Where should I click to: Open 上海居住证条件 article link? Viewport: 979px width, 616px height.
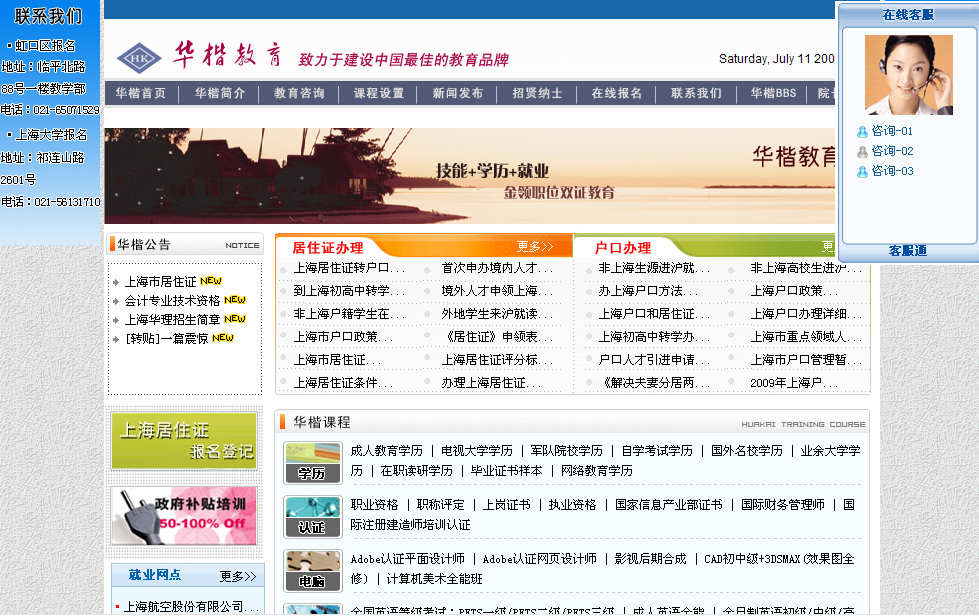(x=343, y=383)
